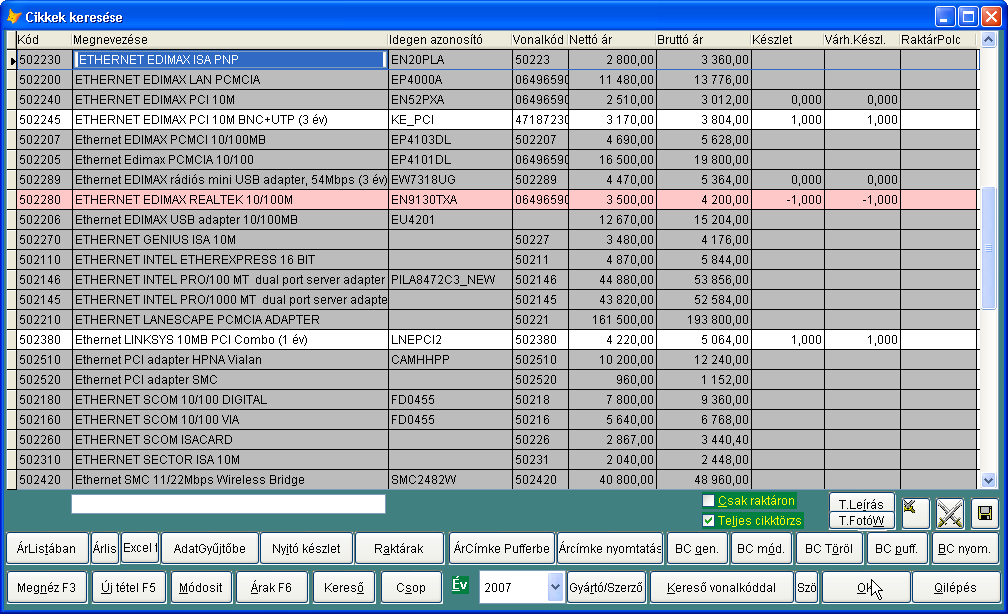The image size is (1008, 614).
Task: Open the Év year dropdown showing 2007
Action: coord(555,587)
